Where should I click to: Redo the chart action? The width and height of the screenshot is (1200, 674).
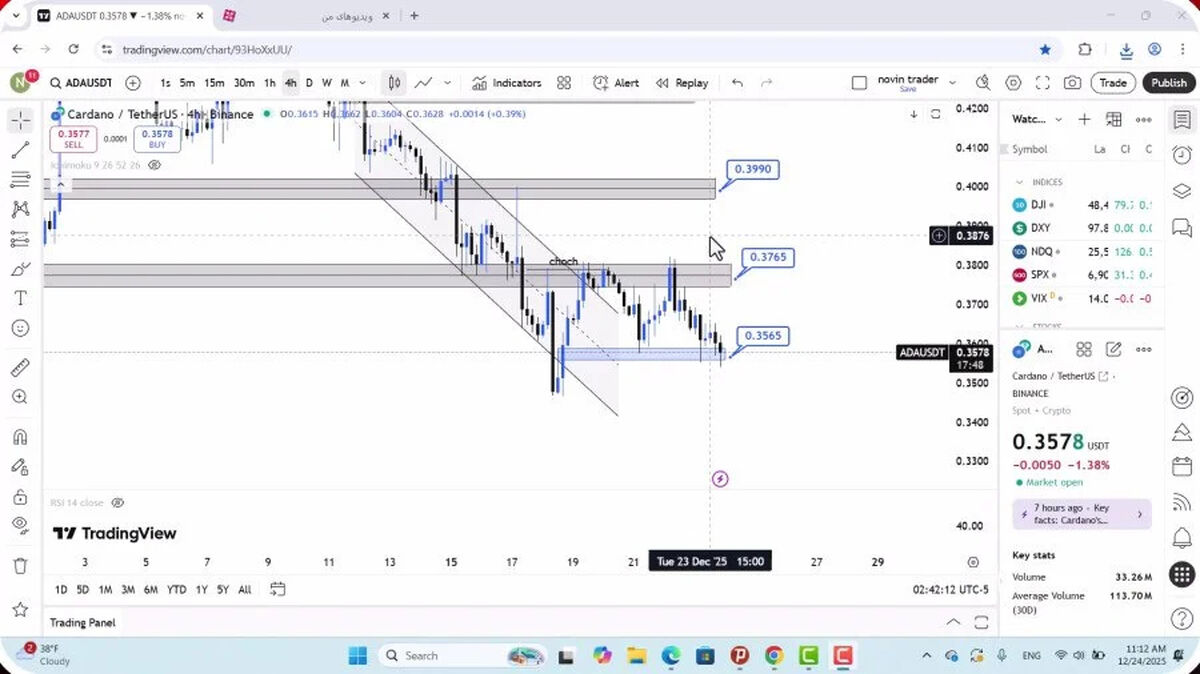[x=767, y=83]
